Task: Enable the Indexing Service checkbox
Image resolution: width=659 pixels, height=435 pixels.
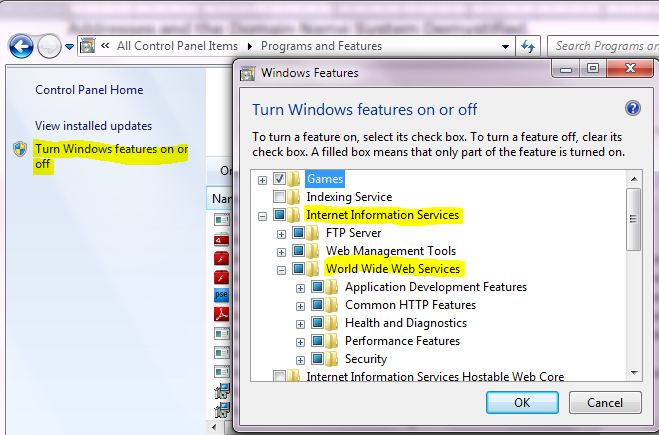Action: click(279, 196)
